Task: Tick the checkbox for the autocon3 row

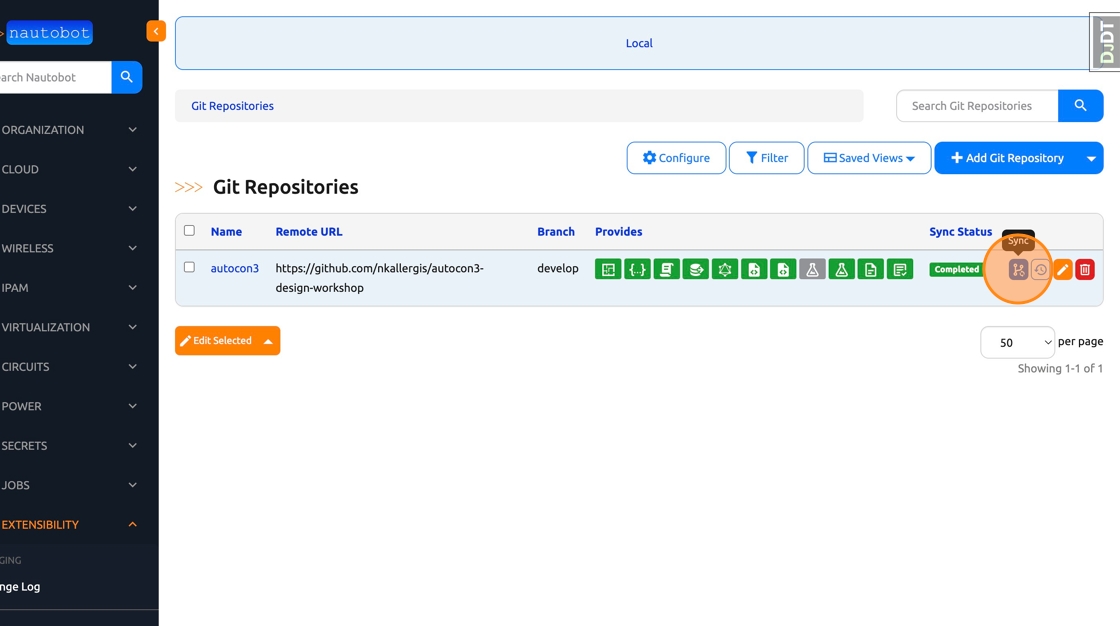Action: click(189, 267)
